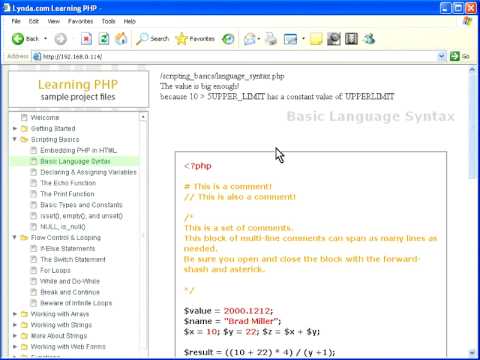Expand the Working with Web Forms folder
Screen dimensions: 480x360
(15, 347)
